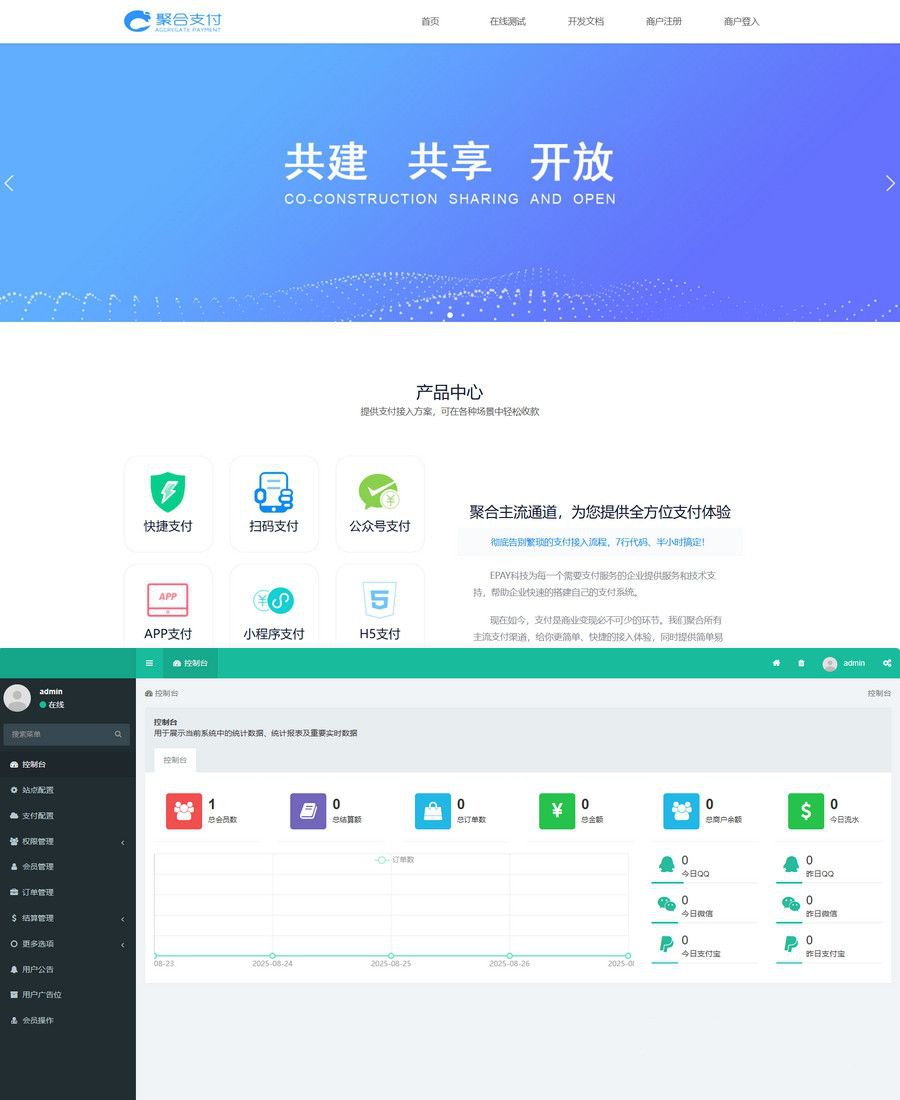This screenshot has width=900, height=1100.
Task: Open the settings gear icon beside admin
Action: 887,663
